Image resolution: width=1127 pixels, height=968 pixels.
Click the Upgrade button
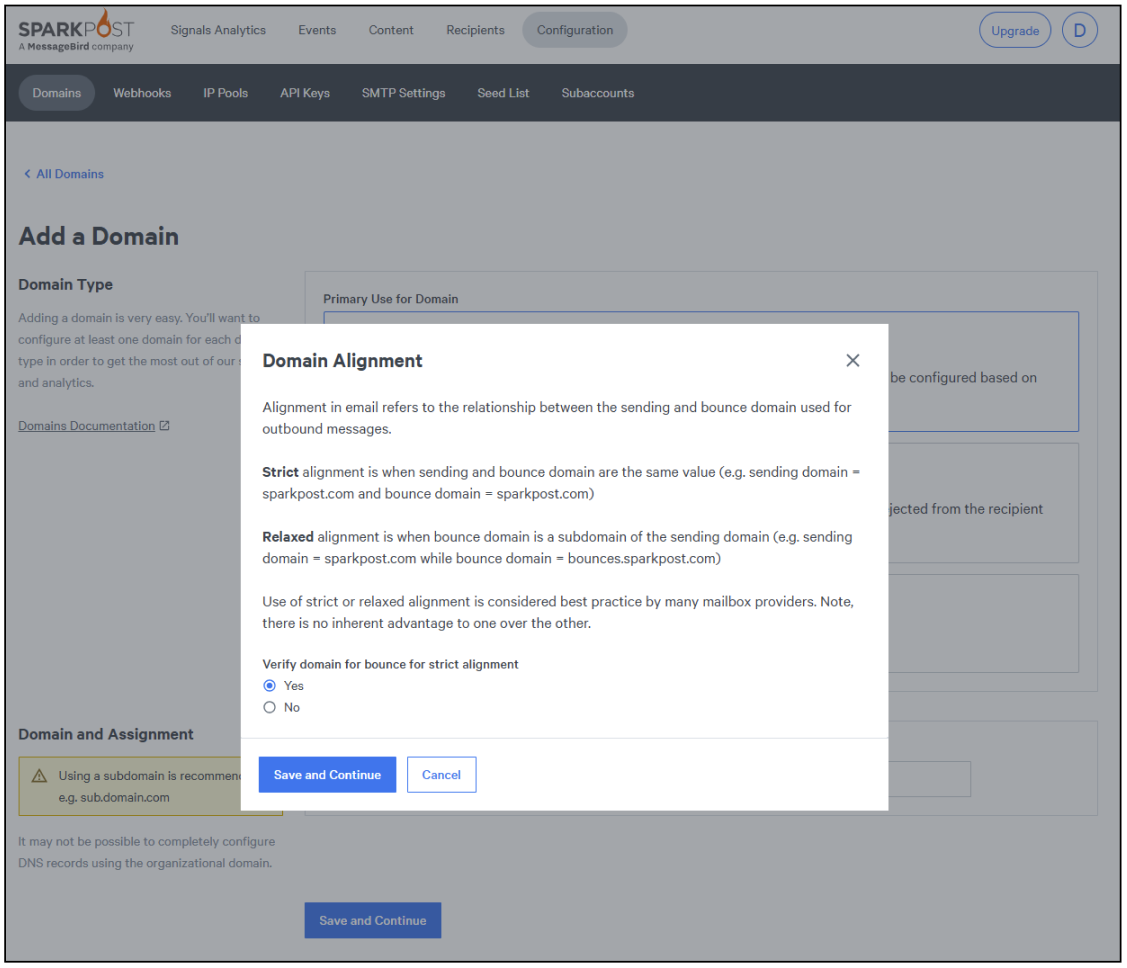(1015, 31)
